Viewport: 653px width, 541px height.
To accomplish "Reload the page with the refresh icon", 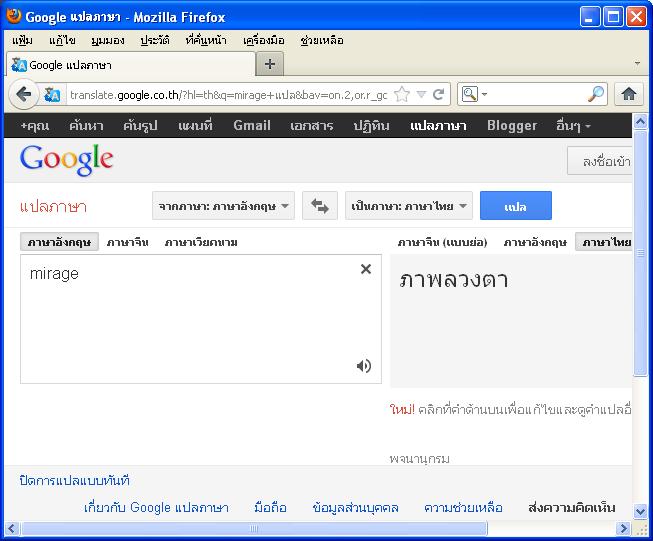I will pos(439,95).
